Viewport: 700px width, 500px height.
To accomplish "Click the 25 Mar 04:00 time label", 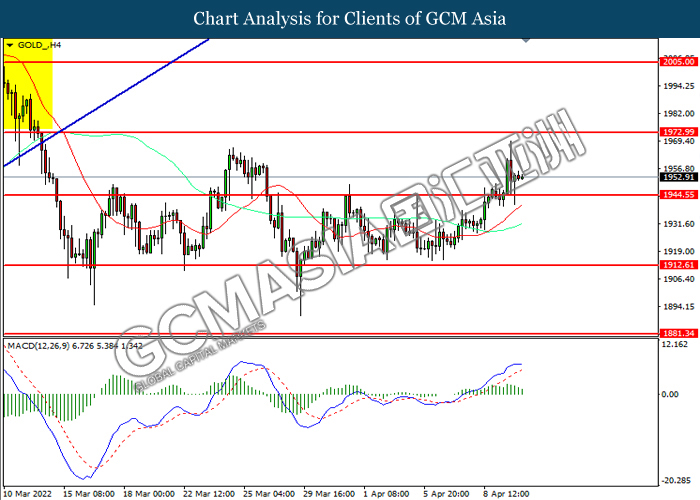I will tap(269, 494).
